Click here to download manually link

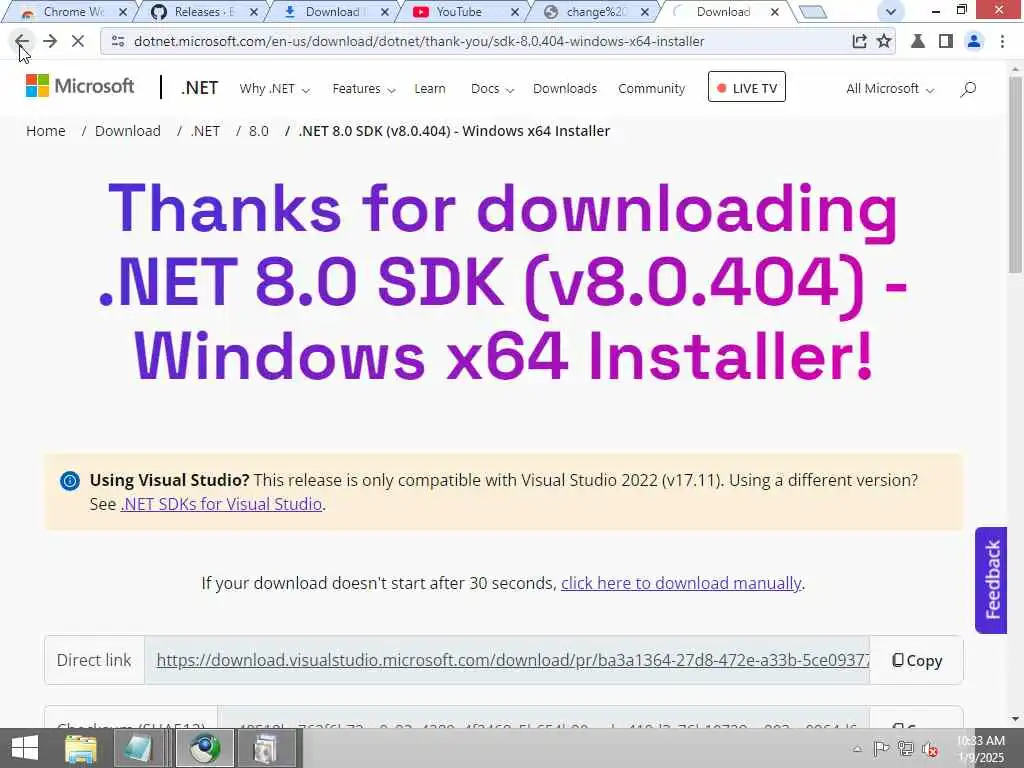(x=681, y=583)
